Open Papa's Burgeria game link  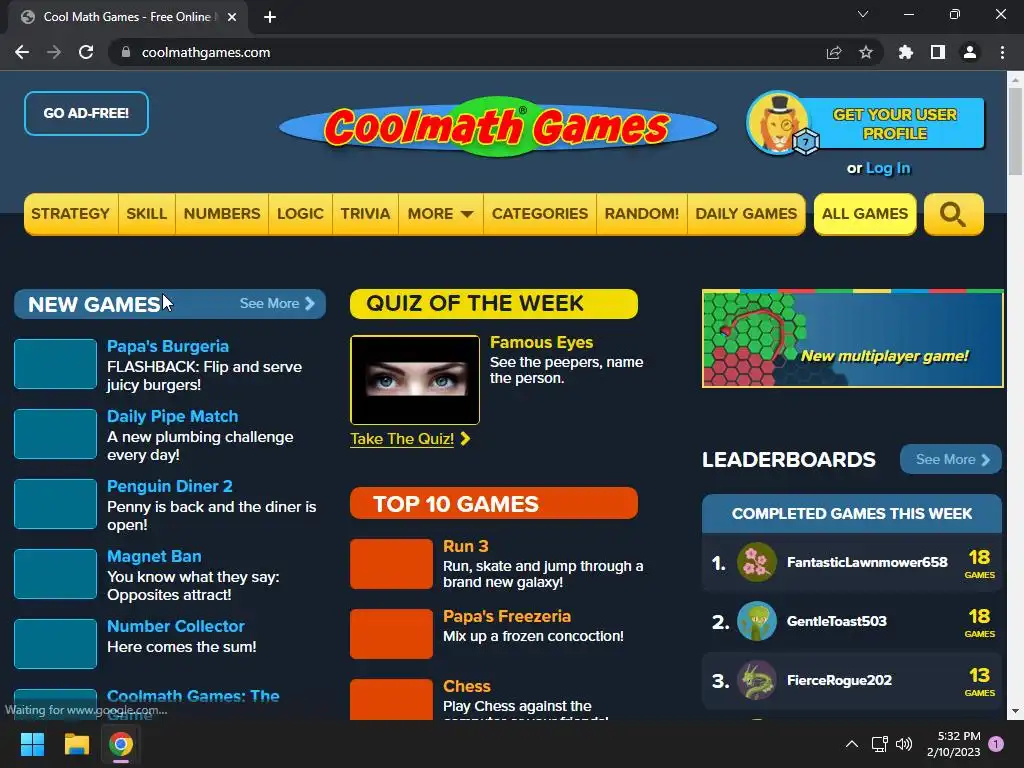[x=168, y=346]
